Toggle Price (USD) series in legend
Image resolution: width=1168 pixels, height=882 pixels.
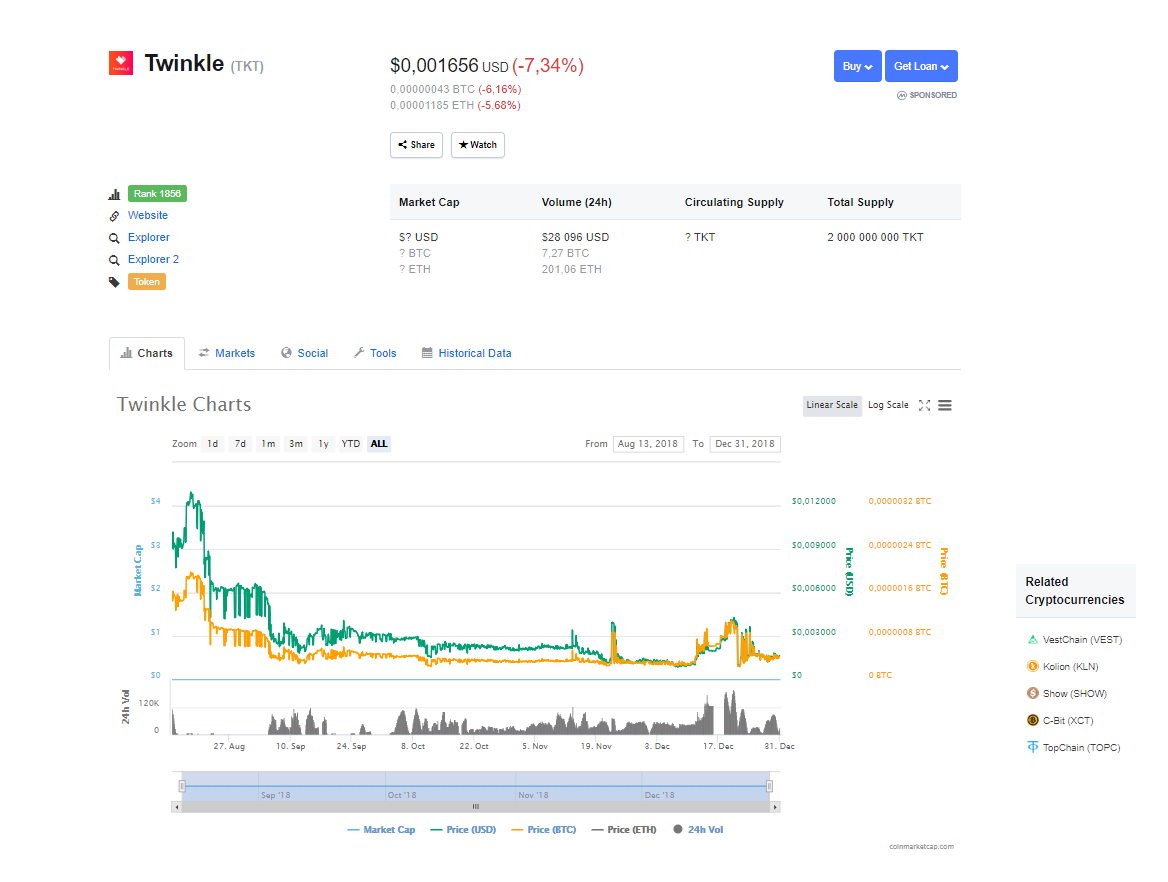tap(463, 830)
